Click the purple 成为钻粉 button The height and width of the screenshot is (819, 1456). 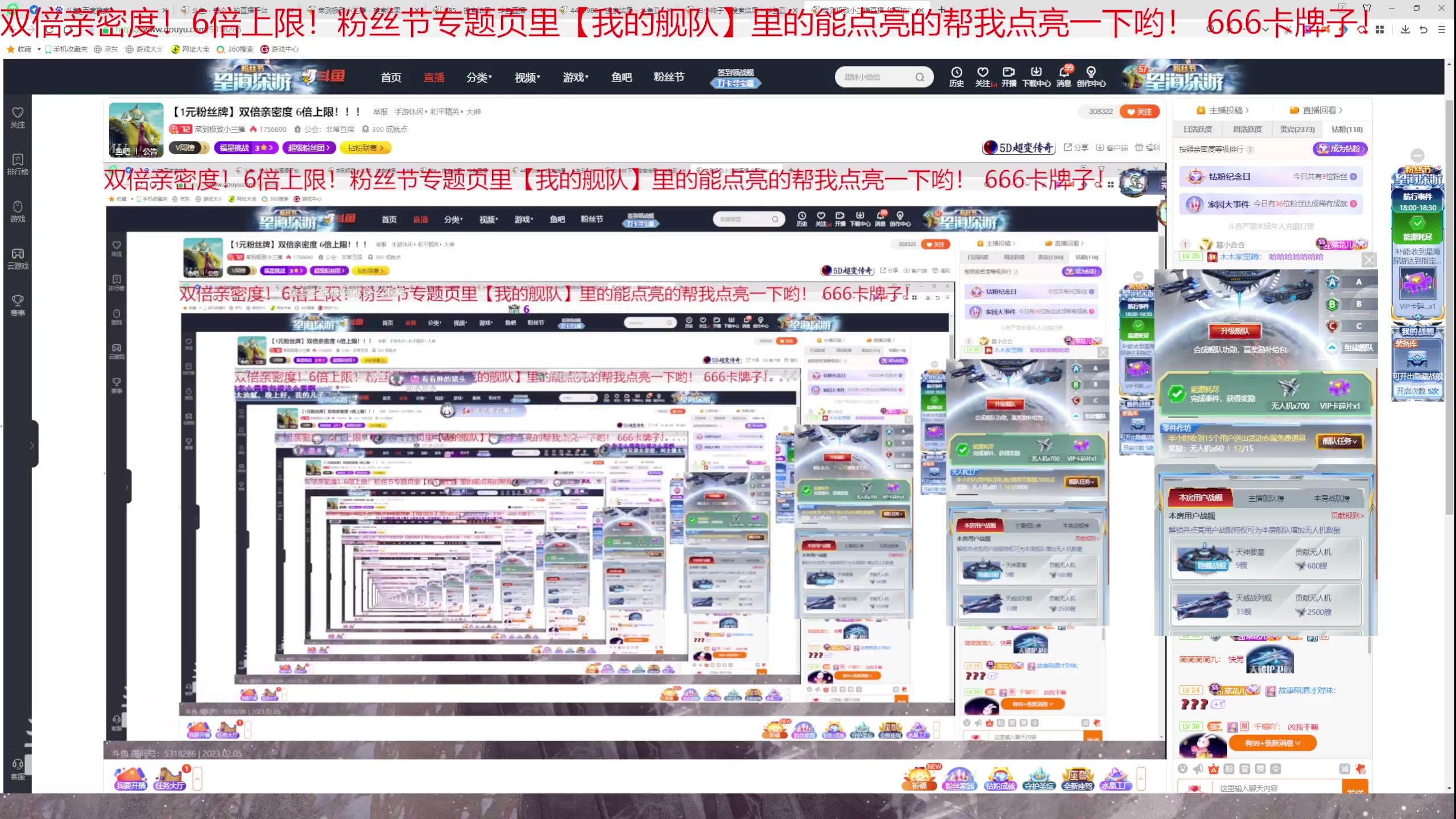[1341, 148]
